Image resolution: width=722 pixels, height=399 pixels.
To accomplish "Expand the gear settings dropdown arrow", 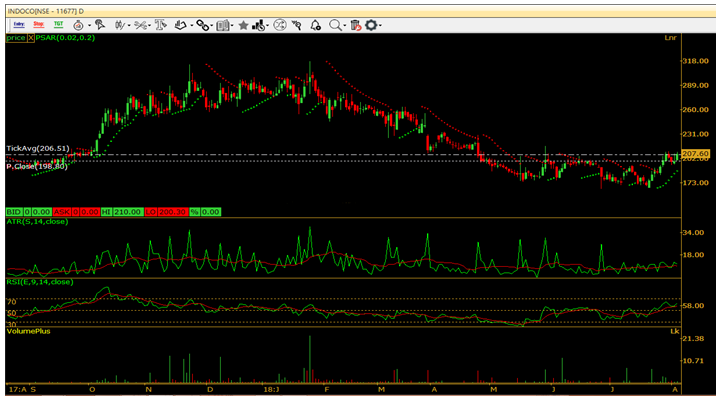I will pos(381,25).
